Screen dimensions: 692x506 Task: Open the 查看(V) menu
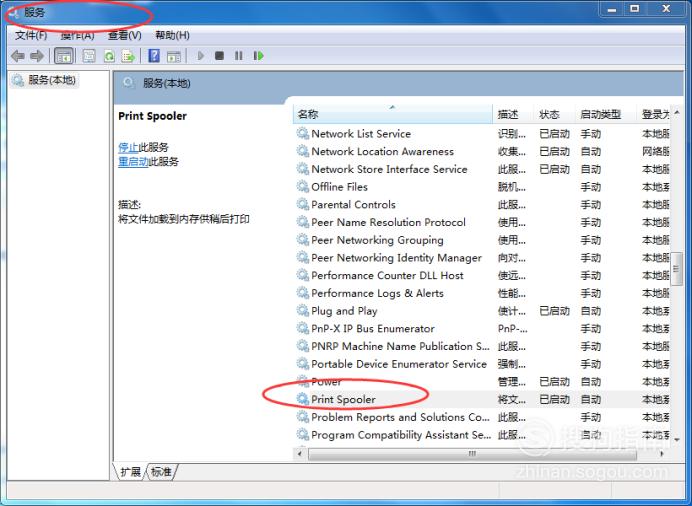(x=125, y=35)
